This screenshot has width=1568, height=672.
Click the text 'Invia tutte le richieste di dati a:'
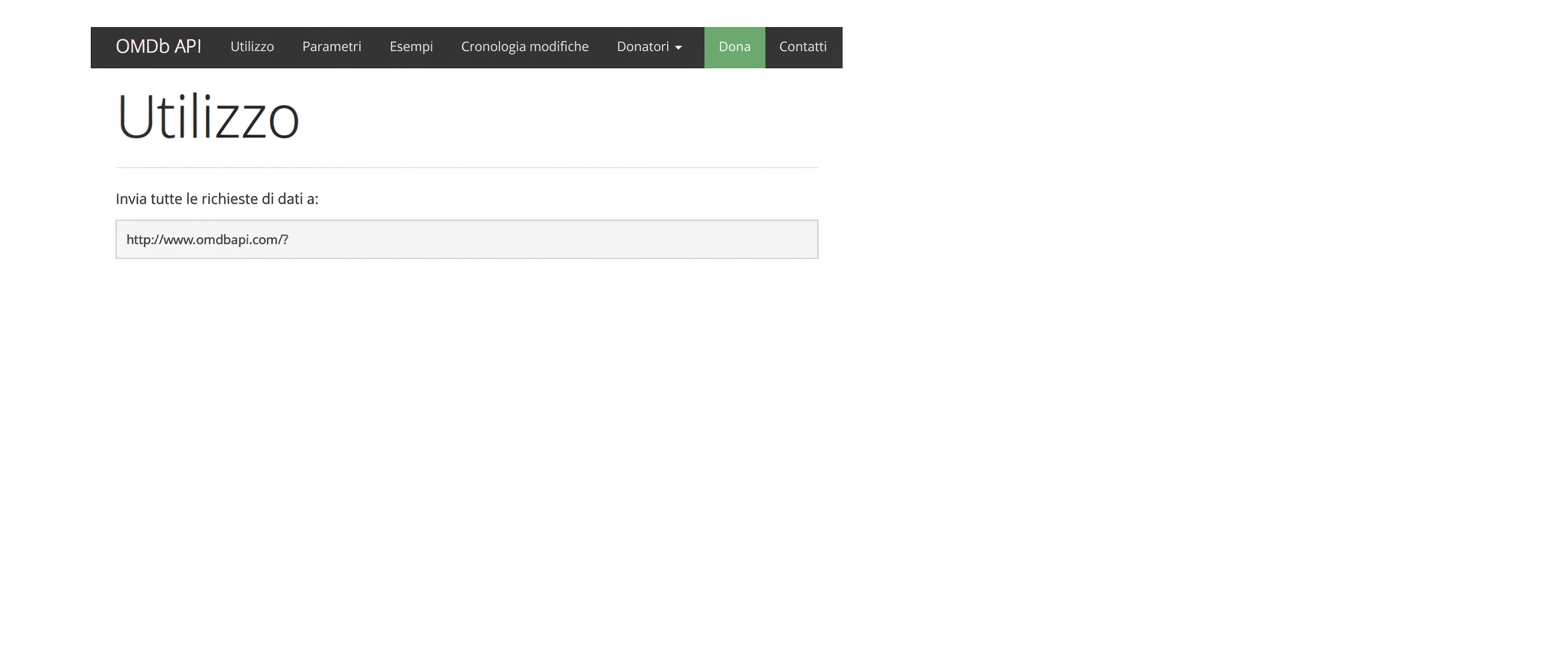(217, 199)
